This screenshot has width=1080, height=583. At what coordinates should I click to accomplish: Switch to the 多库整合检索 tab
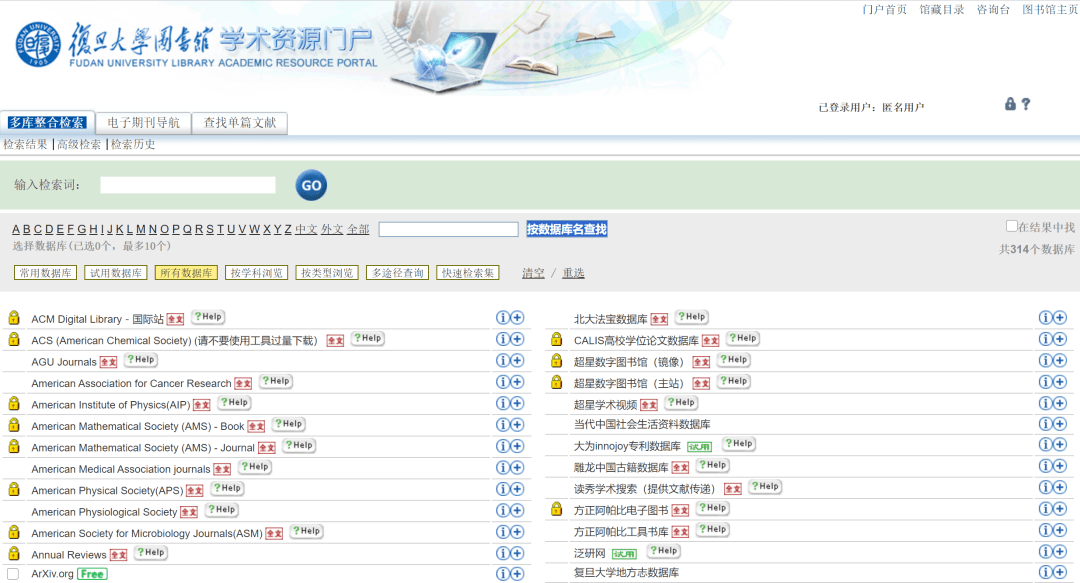tap(47, 123)
